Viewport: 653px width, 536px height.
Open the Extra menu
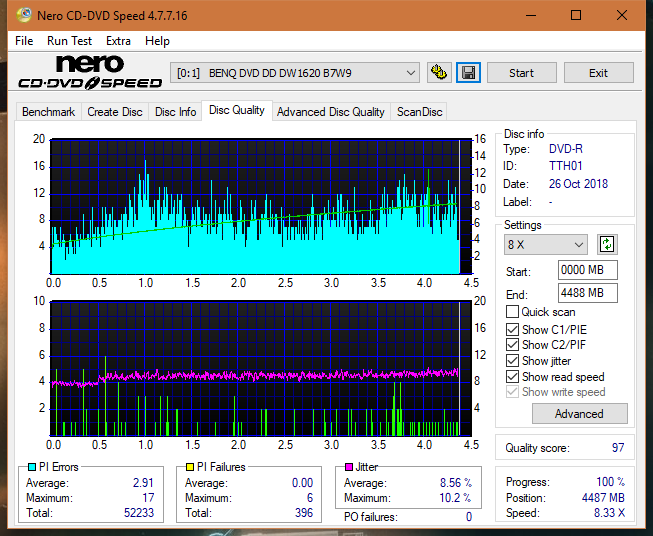[118, 41]
